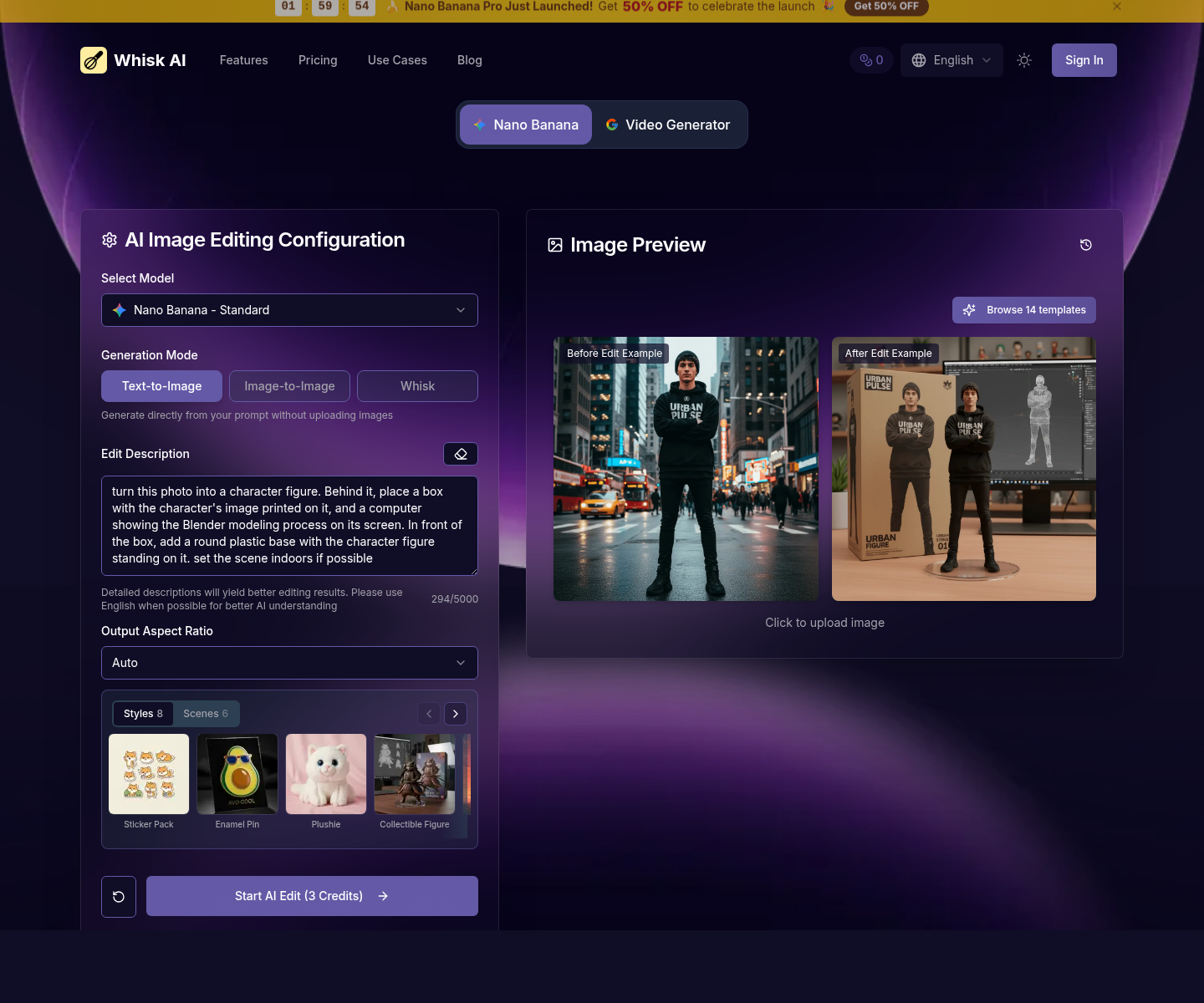Toggle the light theme sun icon
Screen dimensions: 1204x1003
click(1024, 60)
